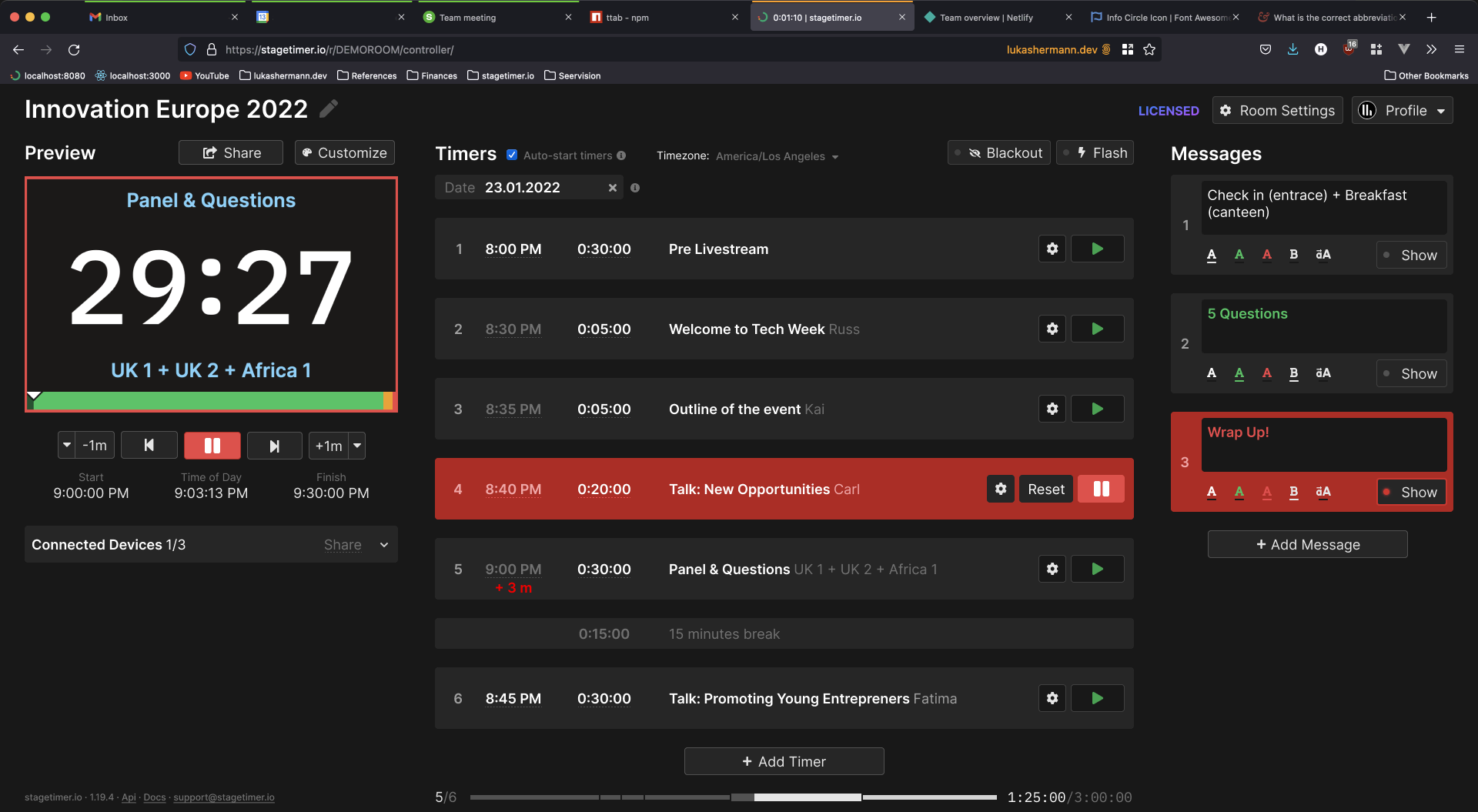Screen dimensions: 1478x812
Task: Open the Profile menu
Action: (1401, 110)
